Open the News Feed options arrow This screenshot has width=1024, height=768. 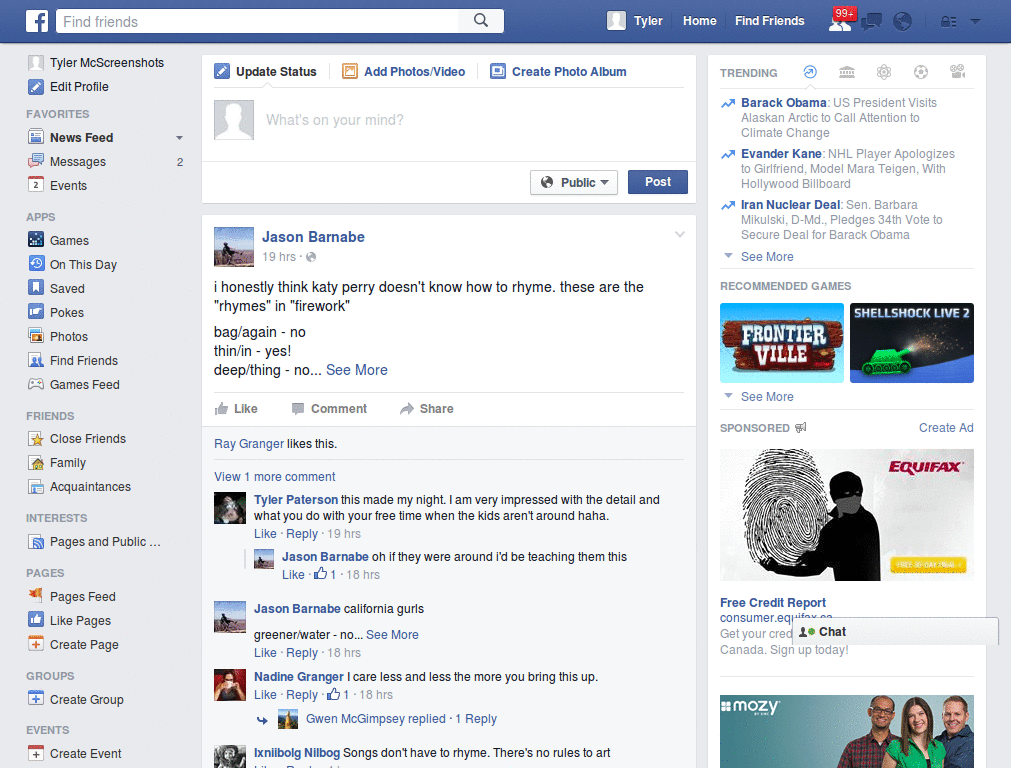(179, 138)
